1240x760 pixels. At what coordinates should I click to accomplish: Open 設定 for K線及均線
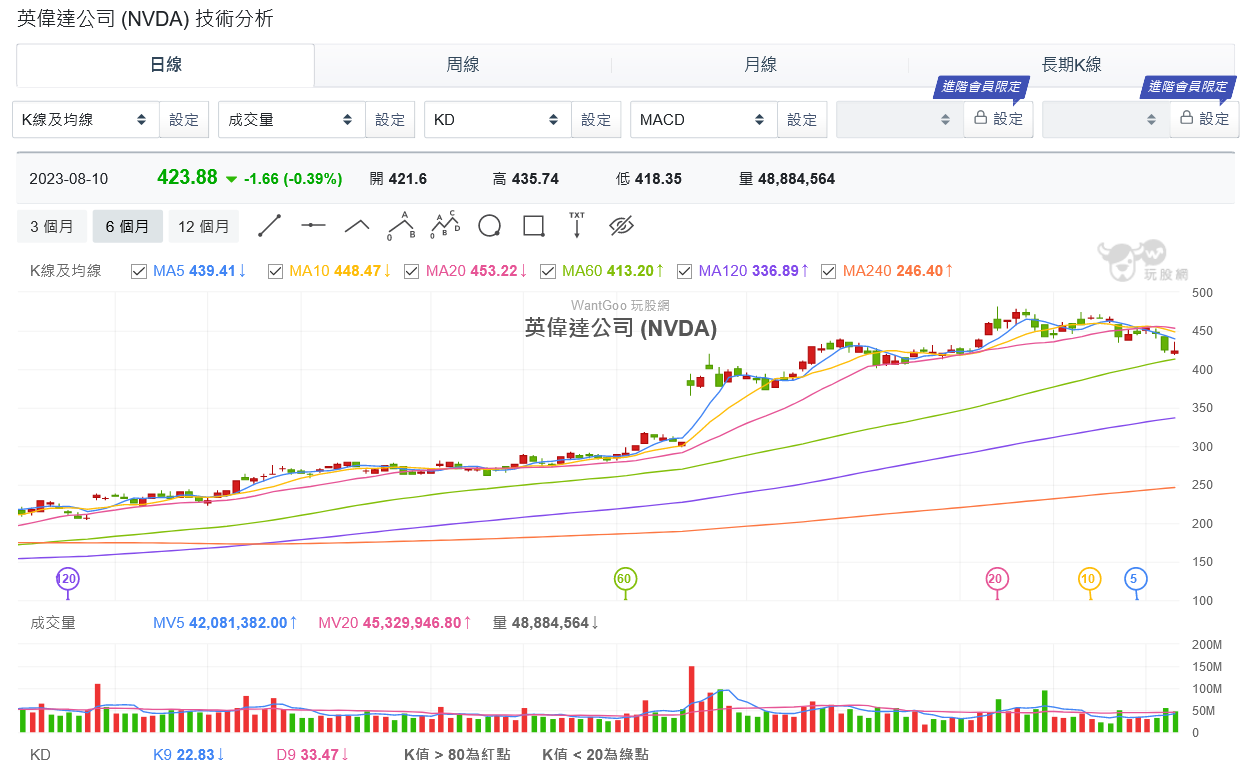(184, 119)
